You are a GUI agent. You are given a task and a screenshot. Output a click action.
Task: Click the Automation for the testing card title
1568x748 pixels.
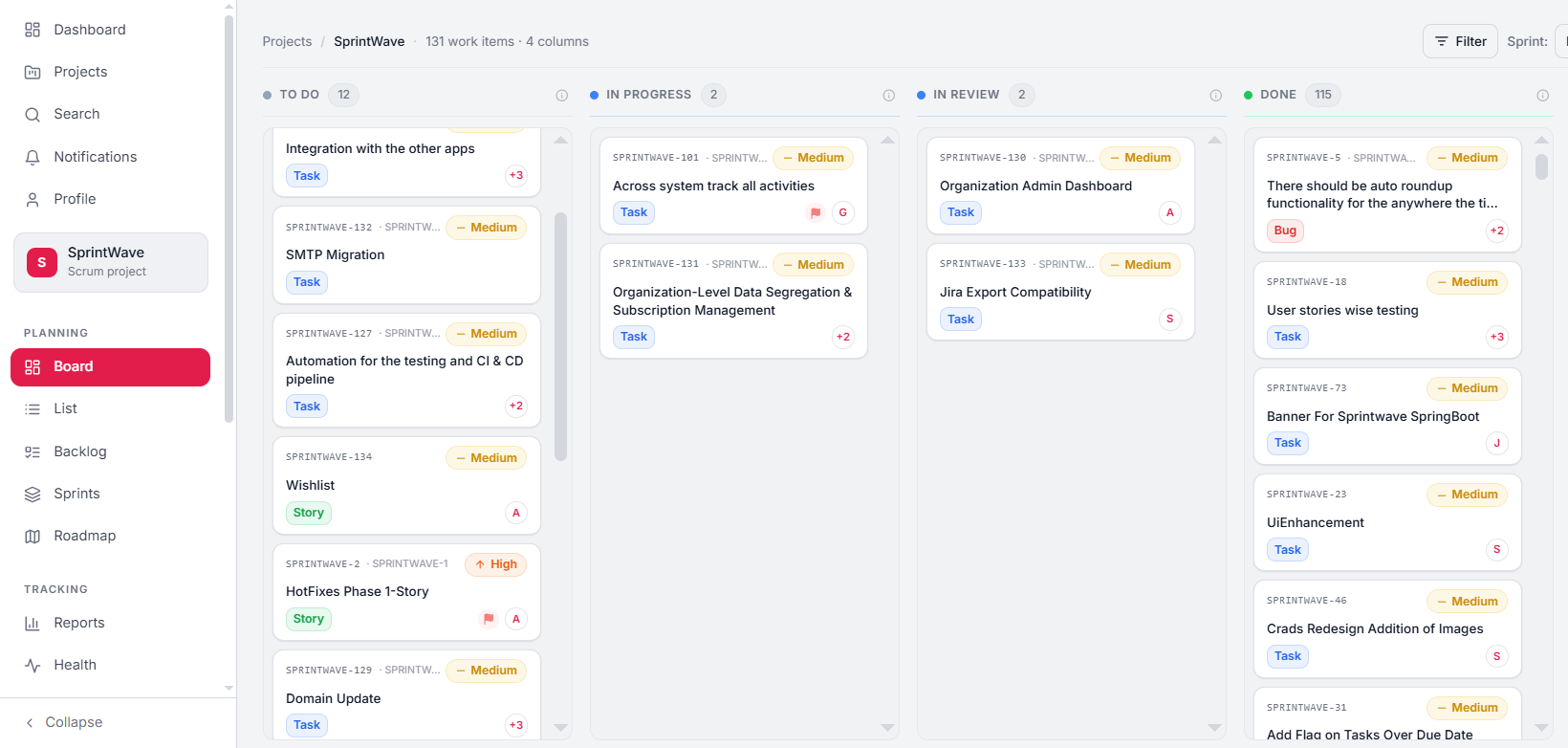click(404, 370)
